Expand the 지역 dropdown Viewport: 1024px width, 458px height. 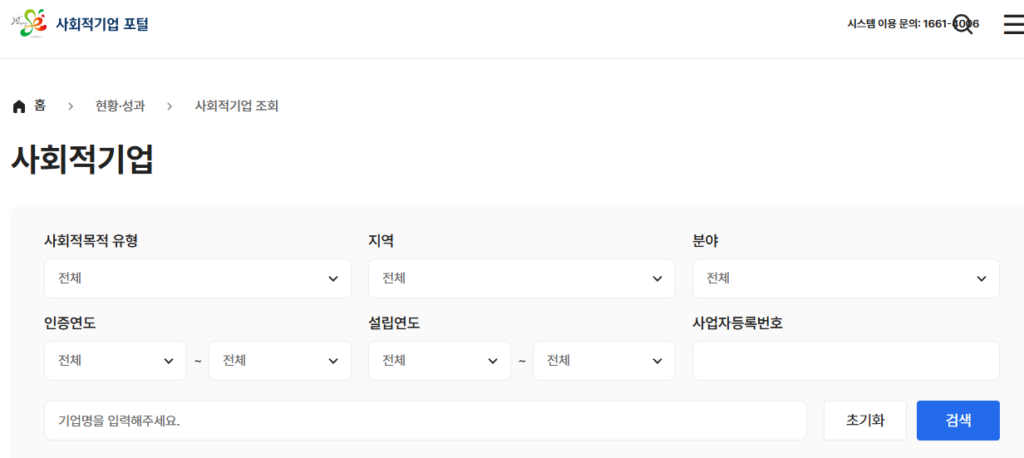pyautogui.click(x=521, y=278)
